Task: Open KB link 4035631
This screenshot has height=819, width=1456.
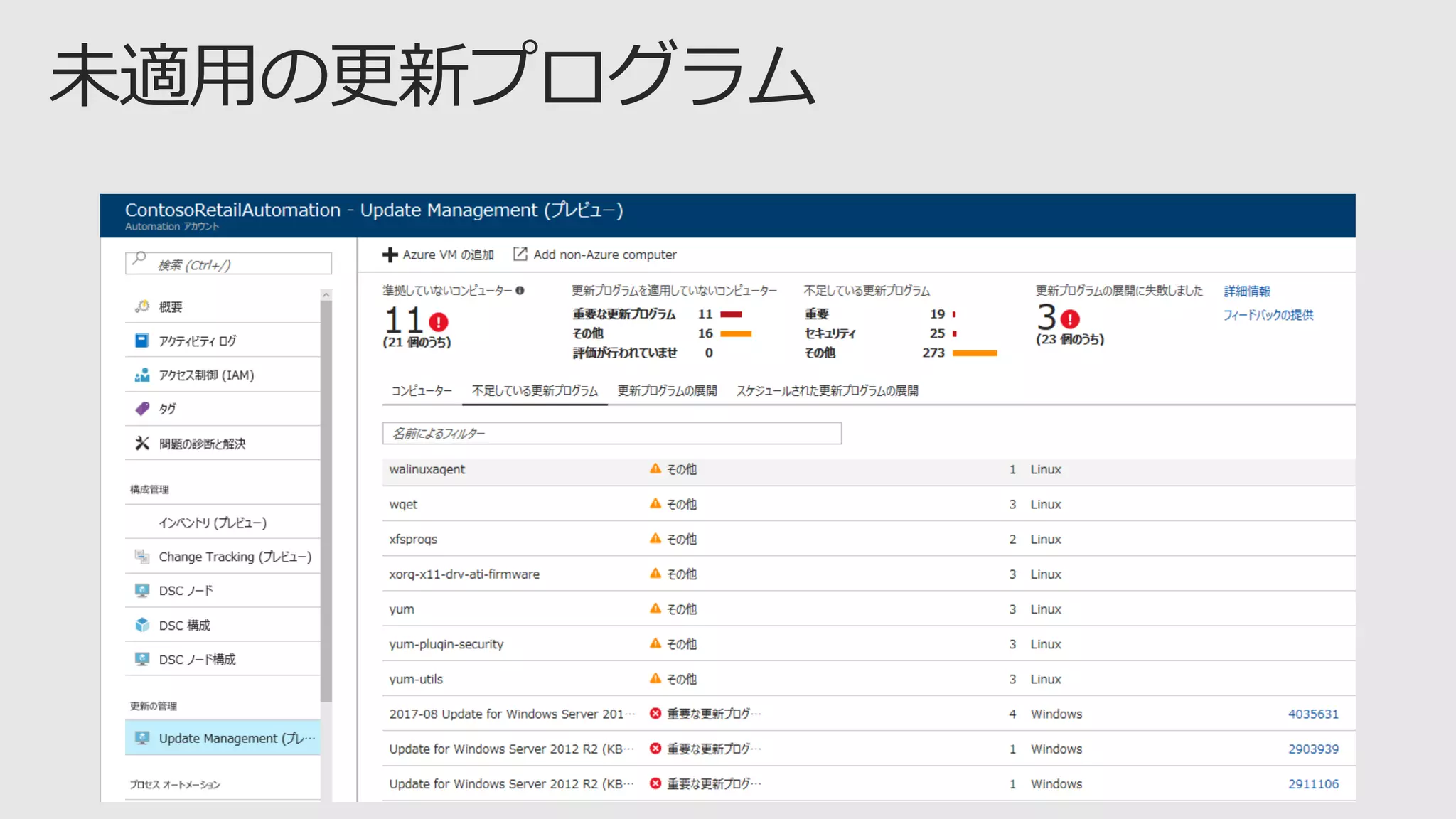Action: coord(1312,714)
